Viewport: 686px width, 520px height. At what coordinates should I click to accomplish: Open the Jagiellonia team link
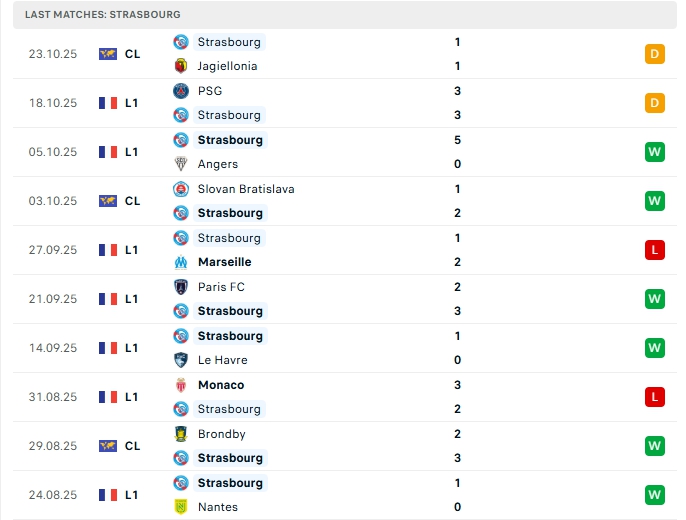[227, 66]
